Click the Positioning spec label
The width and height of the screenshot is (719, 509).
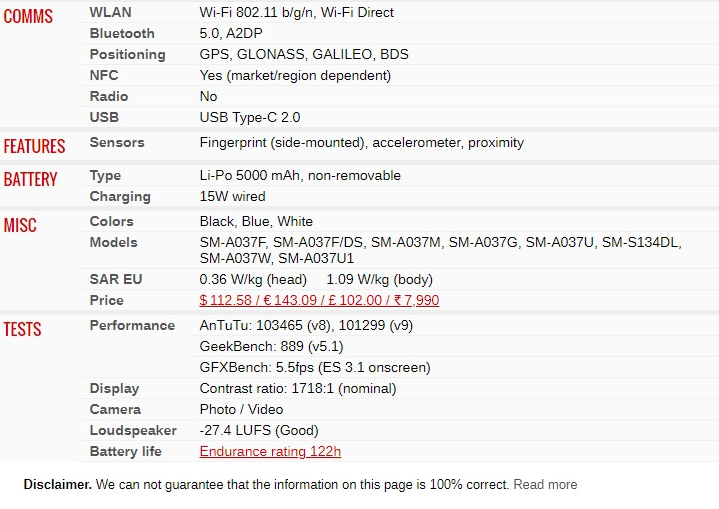(x=127, y=55)
